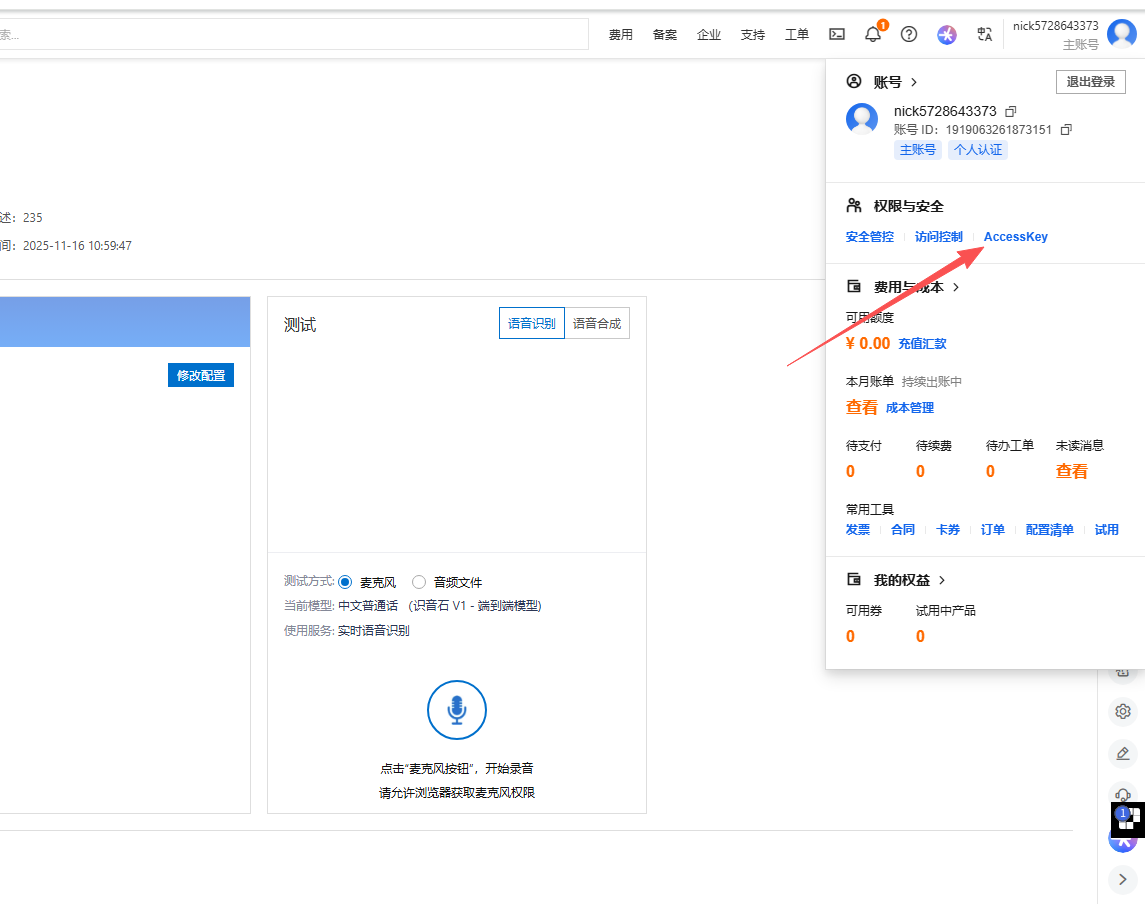This screenshot has height=904, width=1145.
Task: Open the AI assistant icon in header
Action: [x=947, y=34]
